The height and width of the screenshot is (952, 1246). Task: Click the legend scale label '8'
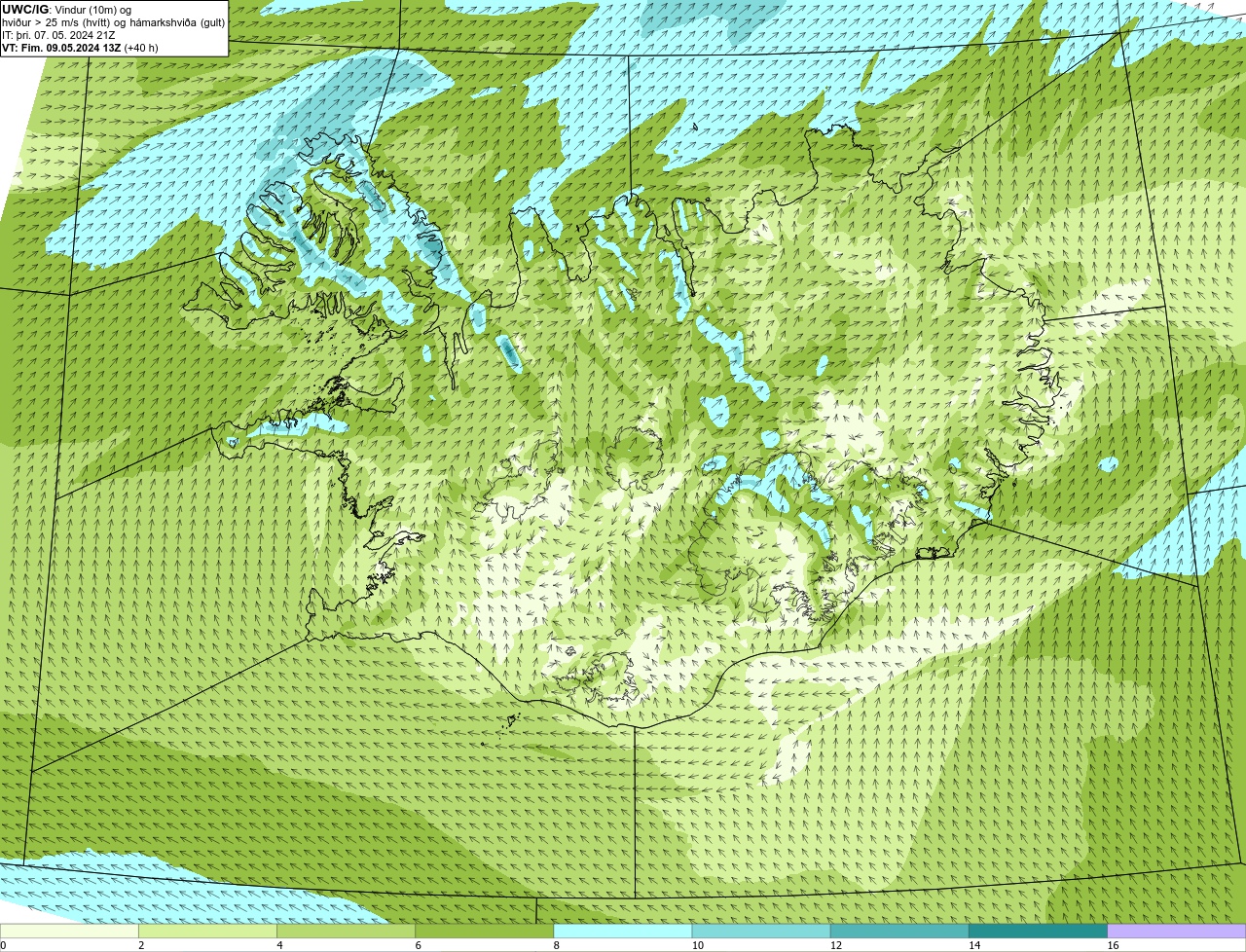tap(557, 945)
